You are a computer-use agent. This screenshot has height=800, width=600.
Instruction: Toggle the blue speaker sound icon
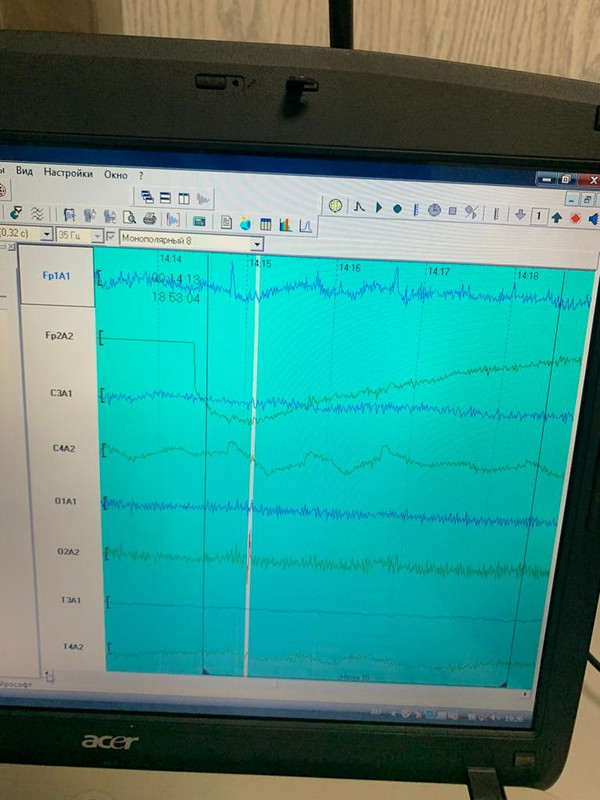pyautogui.click(x=594, y=219)
